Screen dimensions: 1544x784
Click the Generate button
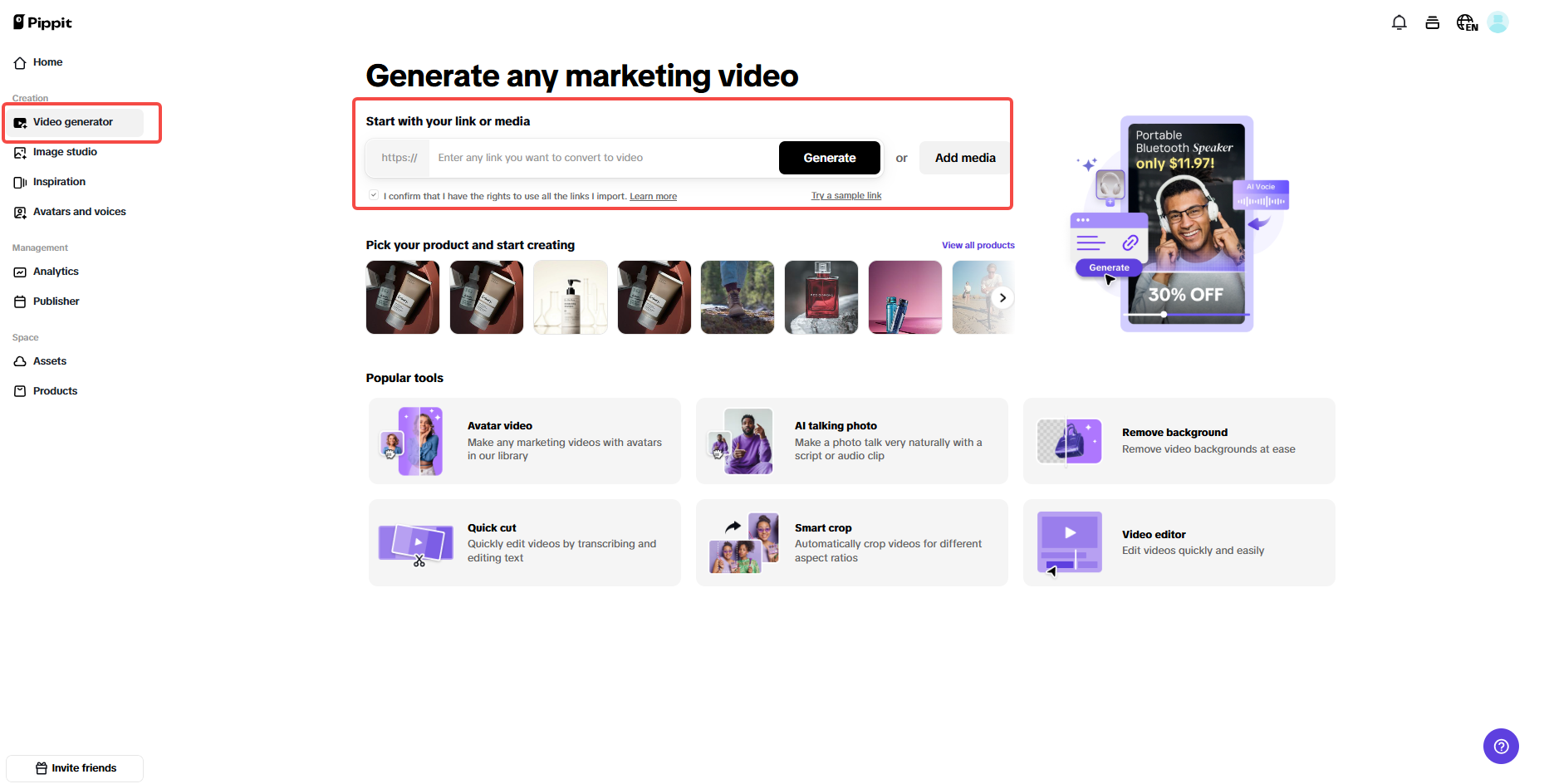pos(829,157)
